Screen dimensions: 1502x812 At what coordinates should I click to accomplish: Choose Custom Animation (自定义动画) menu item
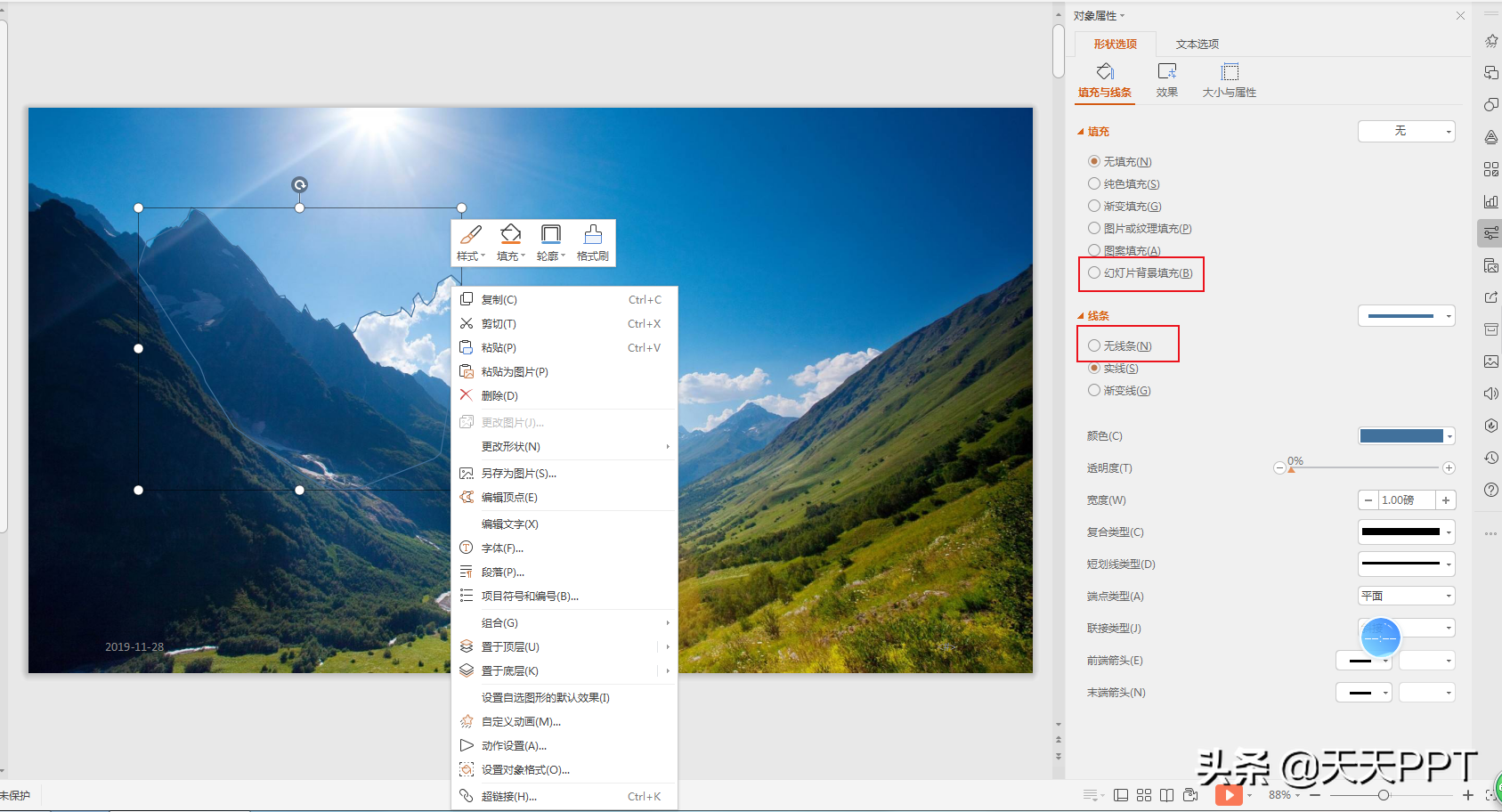pos(564,721)
